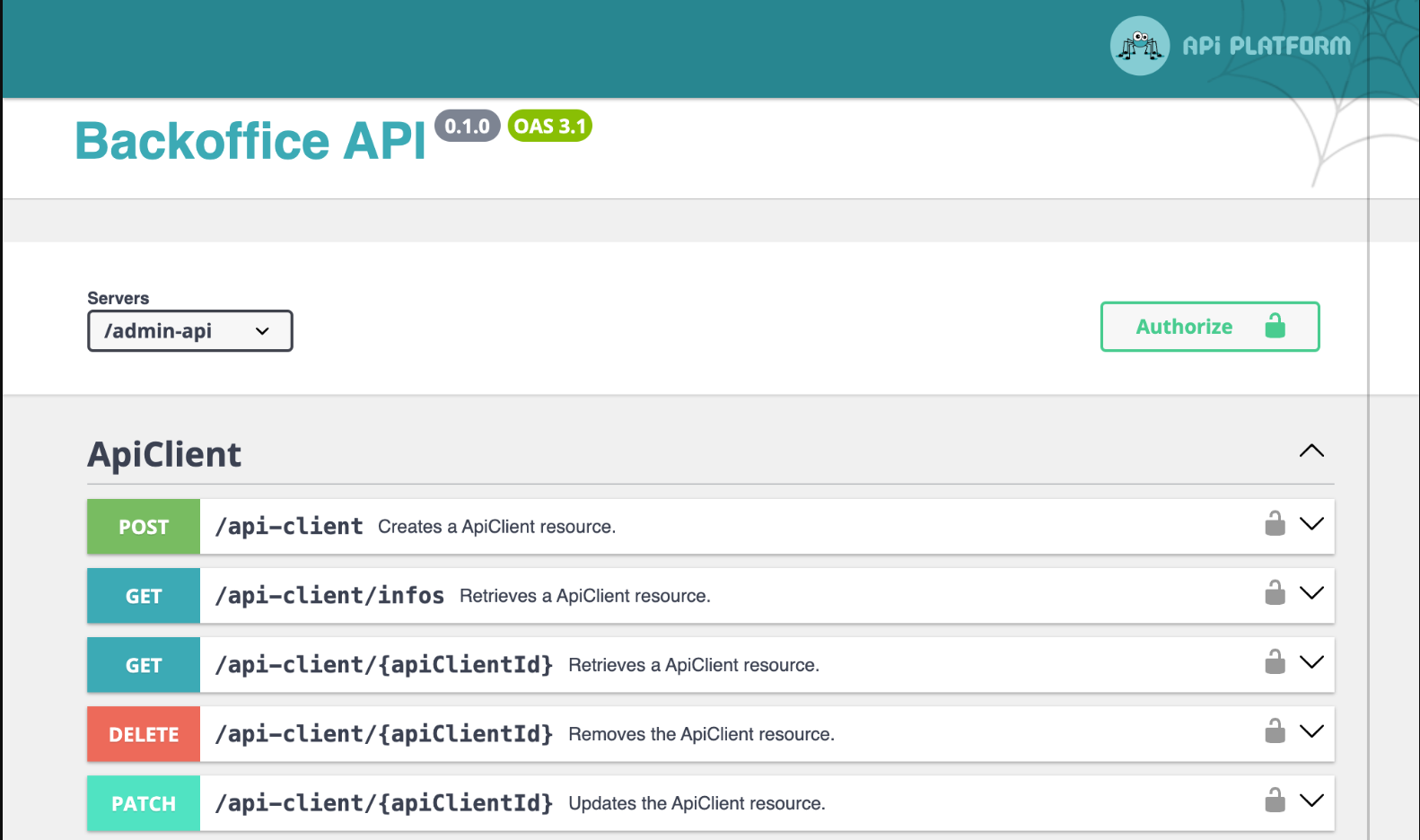Screen dimensions: 1420x840
Task: Click the OAS 3.1 badge
Action: [550, 127]
